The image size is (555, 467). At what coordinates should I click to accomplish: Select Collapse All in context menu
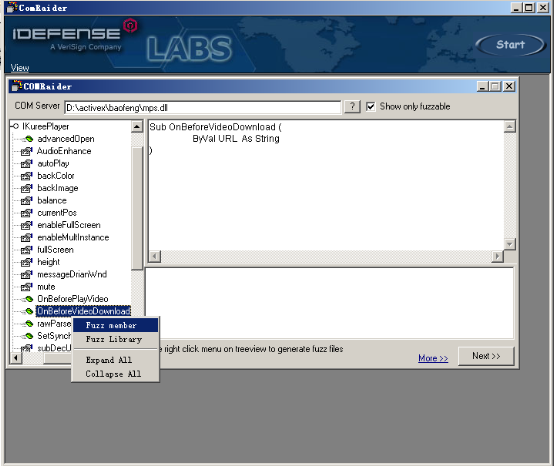116,374
